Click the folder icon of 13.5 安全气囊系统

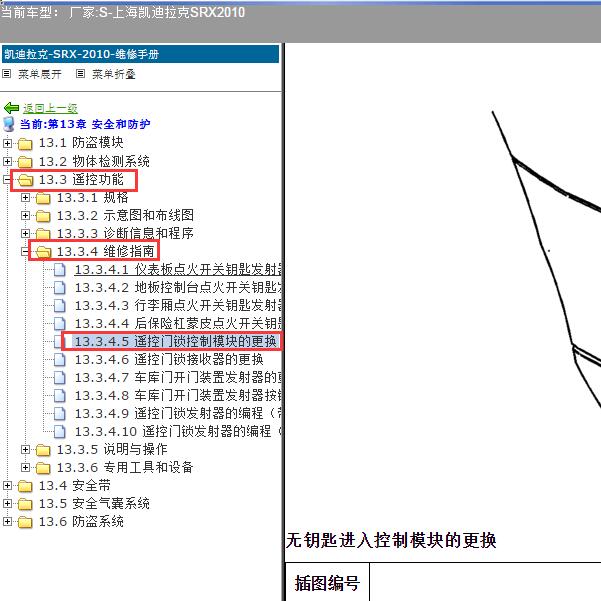[25, 504]
